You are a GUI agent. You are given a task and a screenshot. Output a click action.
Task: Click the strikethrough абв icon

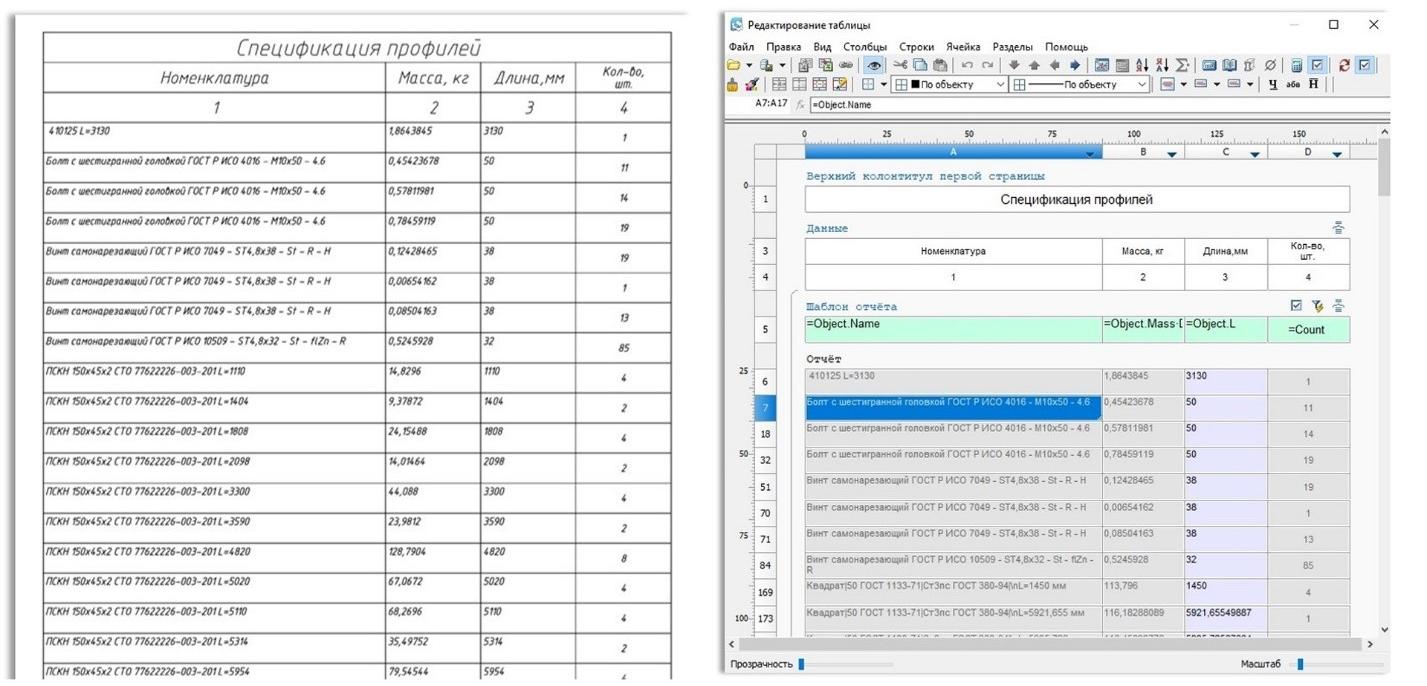[1293, 85]
